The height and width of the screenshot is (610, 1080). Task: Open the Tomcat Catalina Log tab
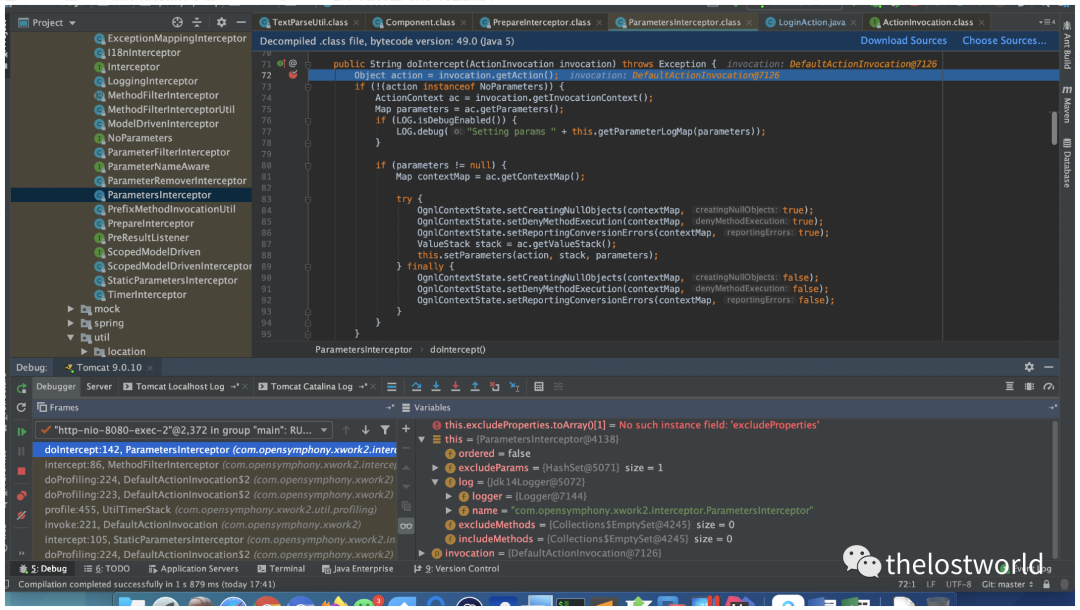(311, 387)
